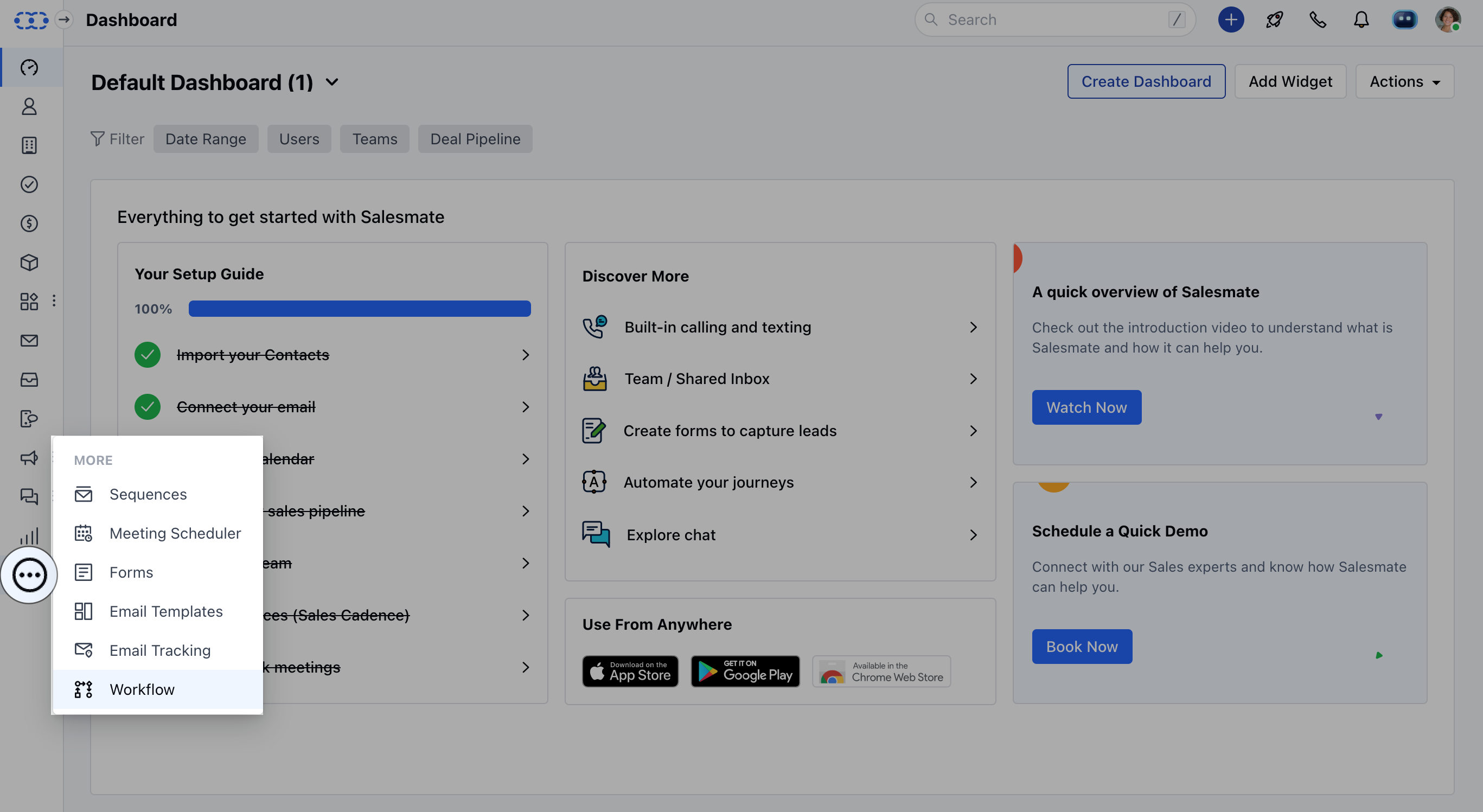This screenshot has width=1483, height=812.
Task: Open the Companies sidebar icon
Action: point(29,145)
